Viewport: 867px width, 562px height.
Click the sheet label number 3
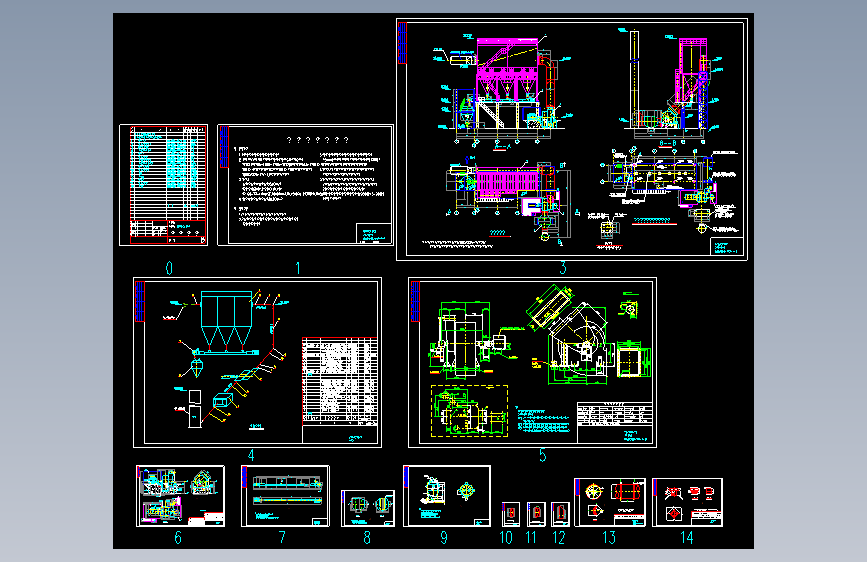(x=563, y=268)
